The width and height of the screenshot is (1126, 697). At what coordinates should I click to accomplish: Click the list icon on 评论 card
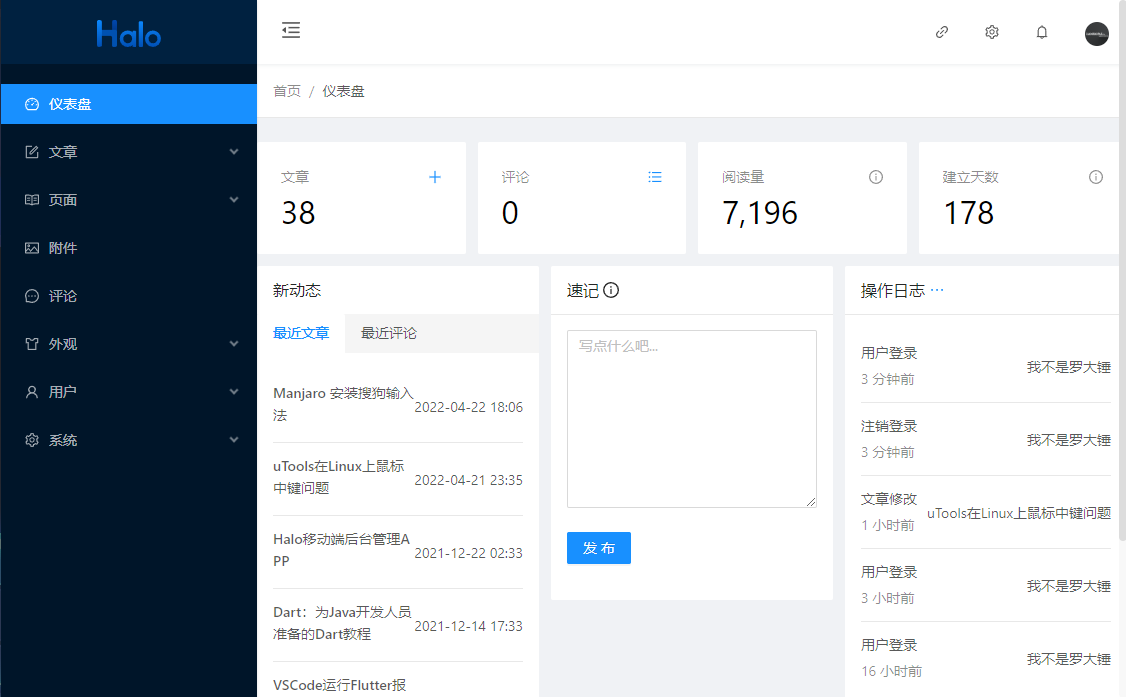[655, 177]
